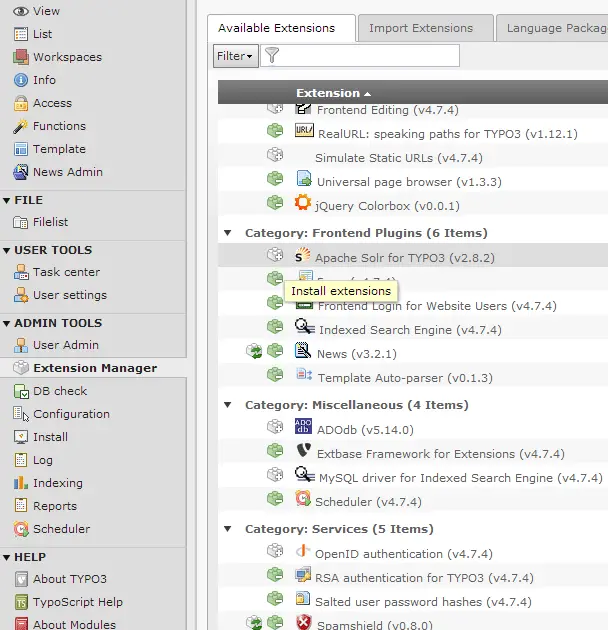Open the Filelist module icon

pyautogui.click(x=21, y=222)
